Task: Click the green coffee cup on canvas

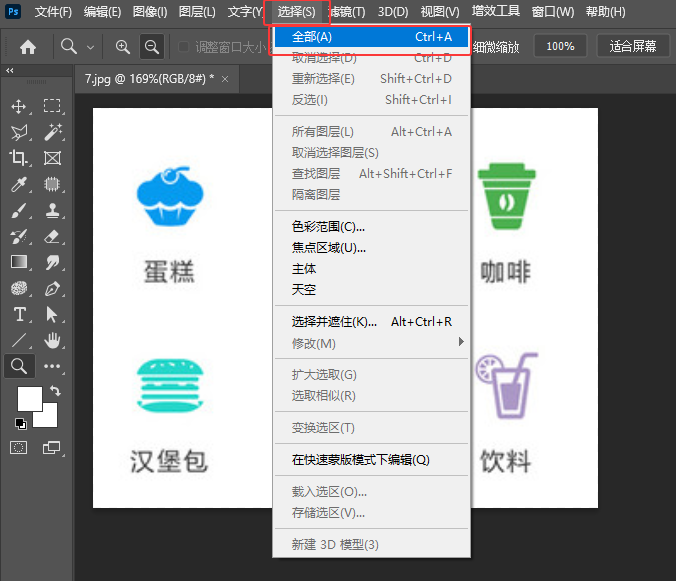Action: coord(506,196)
